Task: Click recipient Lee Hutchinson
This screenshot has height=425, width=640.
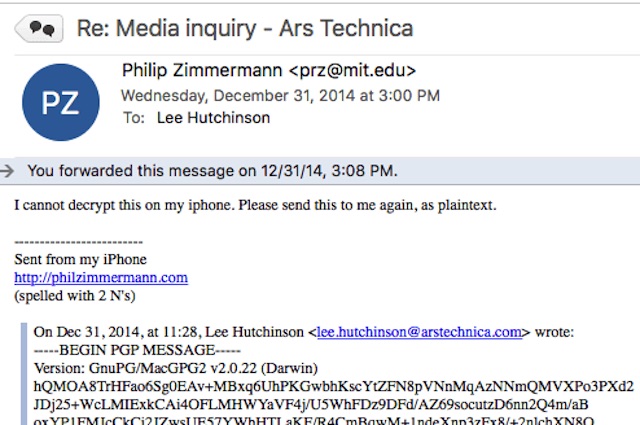Action: [213, 118]
